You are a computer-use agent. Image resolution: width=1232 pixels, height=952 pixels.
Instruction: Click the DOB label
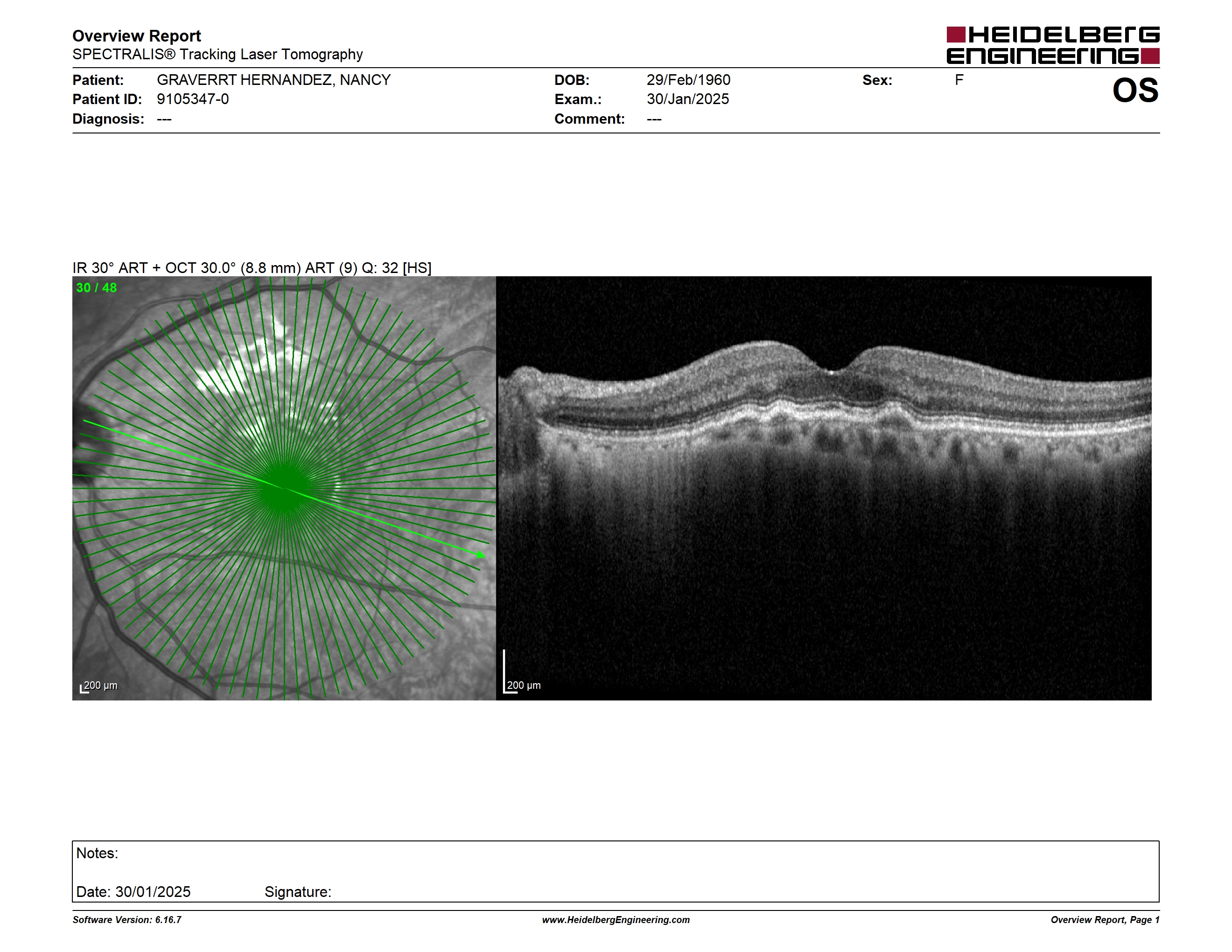tap(572, 80)
